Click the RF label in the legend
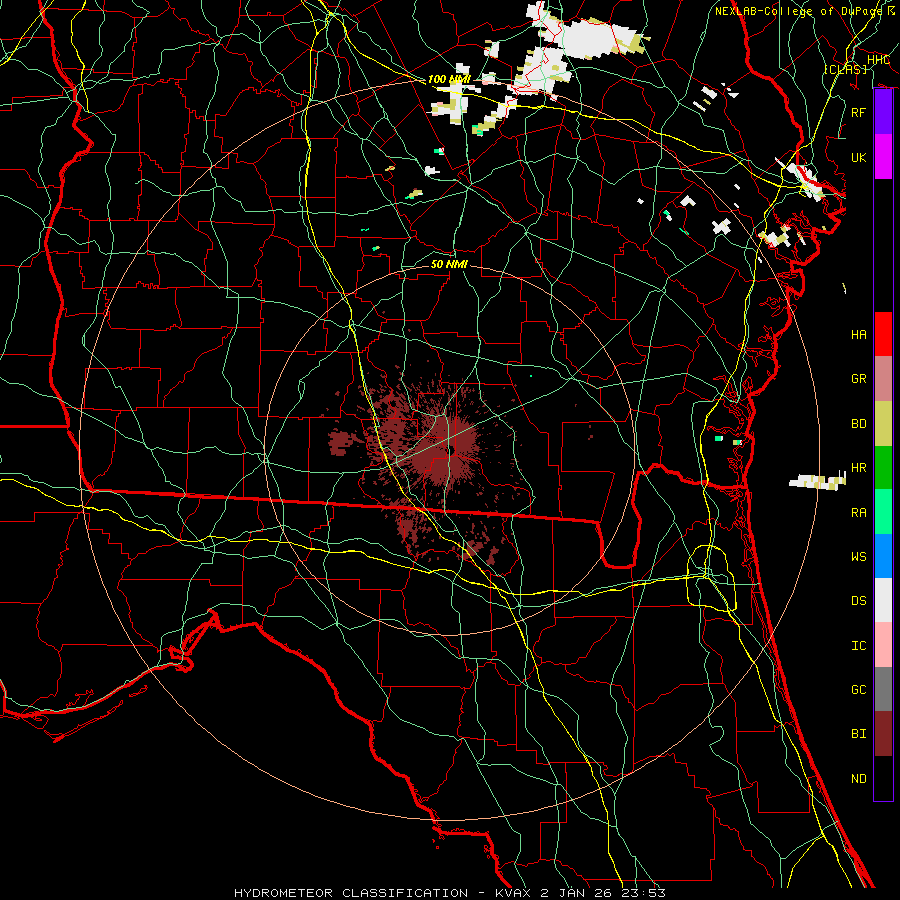 click(858, 112)
